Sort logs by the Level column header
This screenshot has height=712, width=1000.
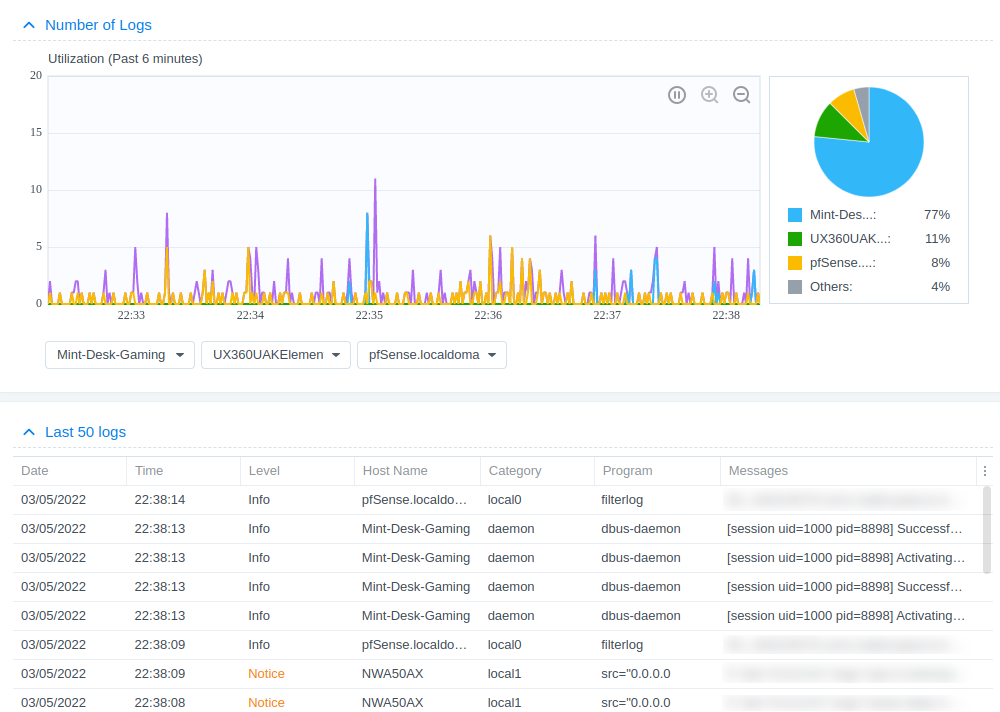(298, 471)
